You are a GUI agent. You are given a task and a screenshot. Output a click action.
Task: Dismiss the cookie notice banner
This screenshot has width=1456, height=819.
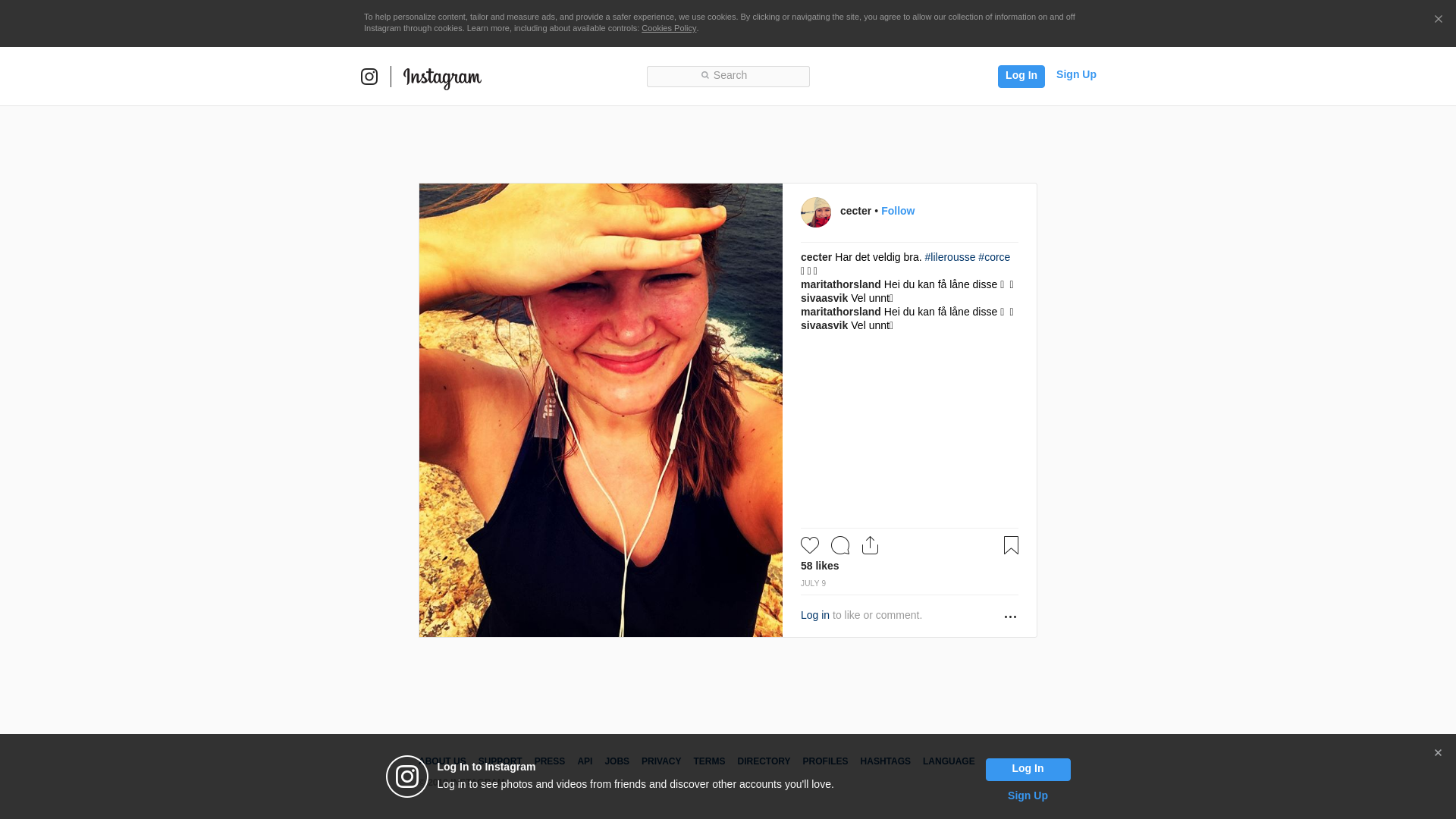tap(1438, 20)
